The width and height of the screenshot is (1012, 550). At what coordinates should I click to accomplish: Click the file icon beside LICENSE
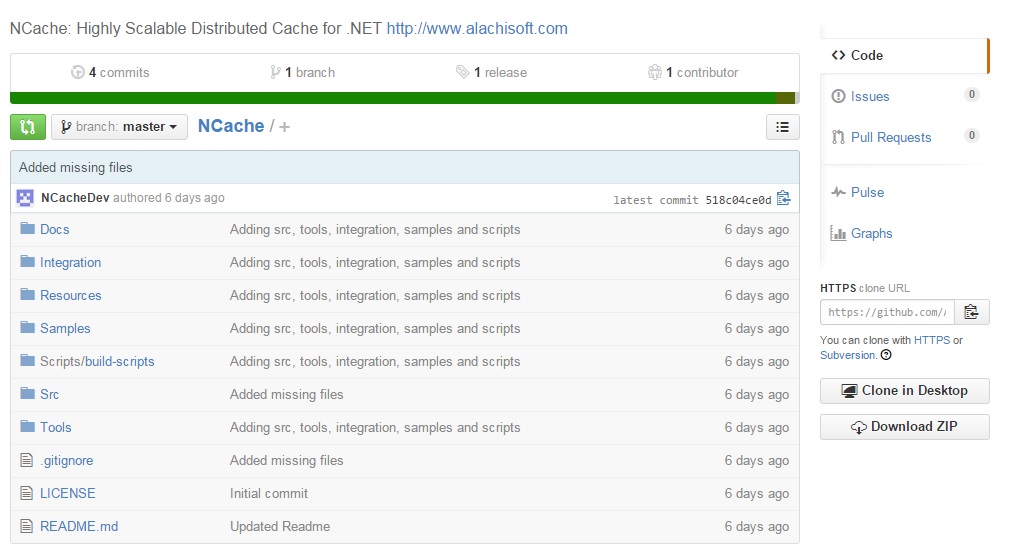click(26, 493)
